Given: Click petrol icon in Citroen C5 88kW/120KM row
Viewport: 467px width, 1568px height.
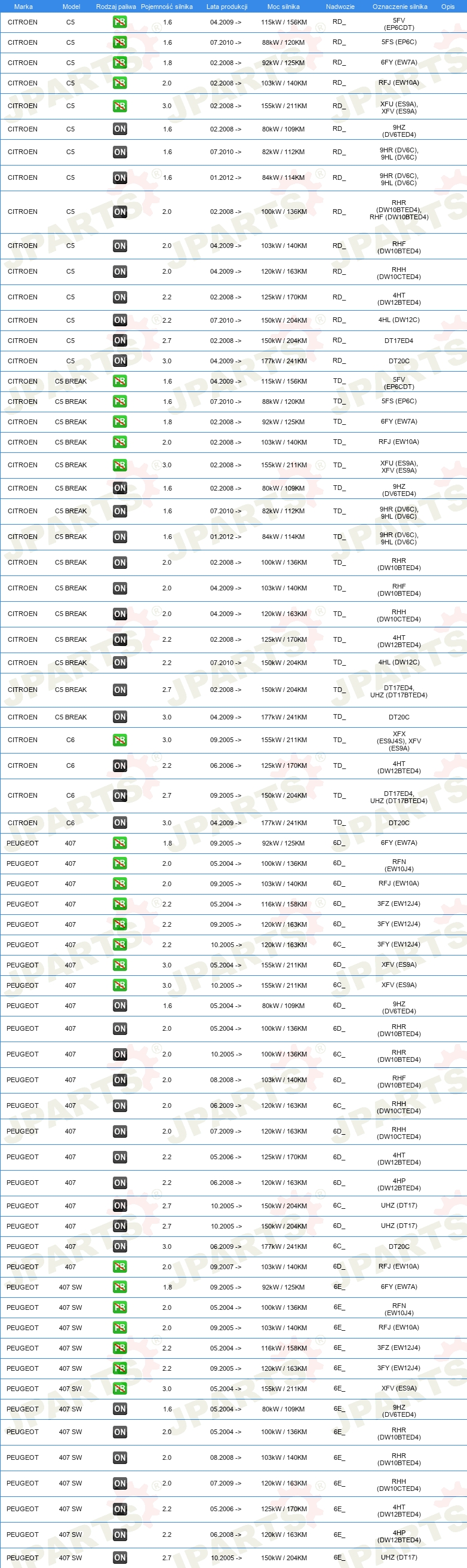Looking at the screenshot, I should 120,42.
